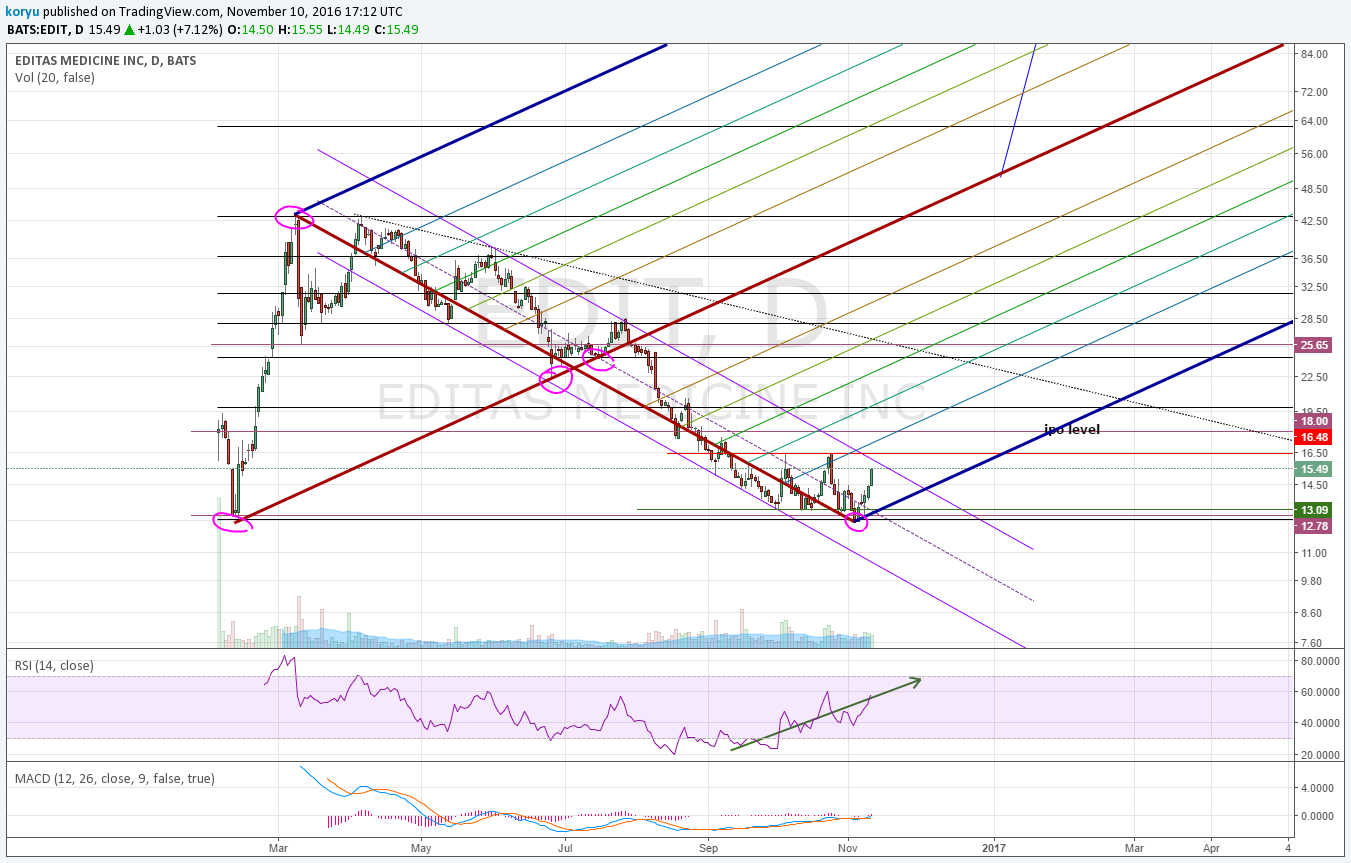Open the koryu author profile link
1351x863 pixels.
[x=23, y=11]
